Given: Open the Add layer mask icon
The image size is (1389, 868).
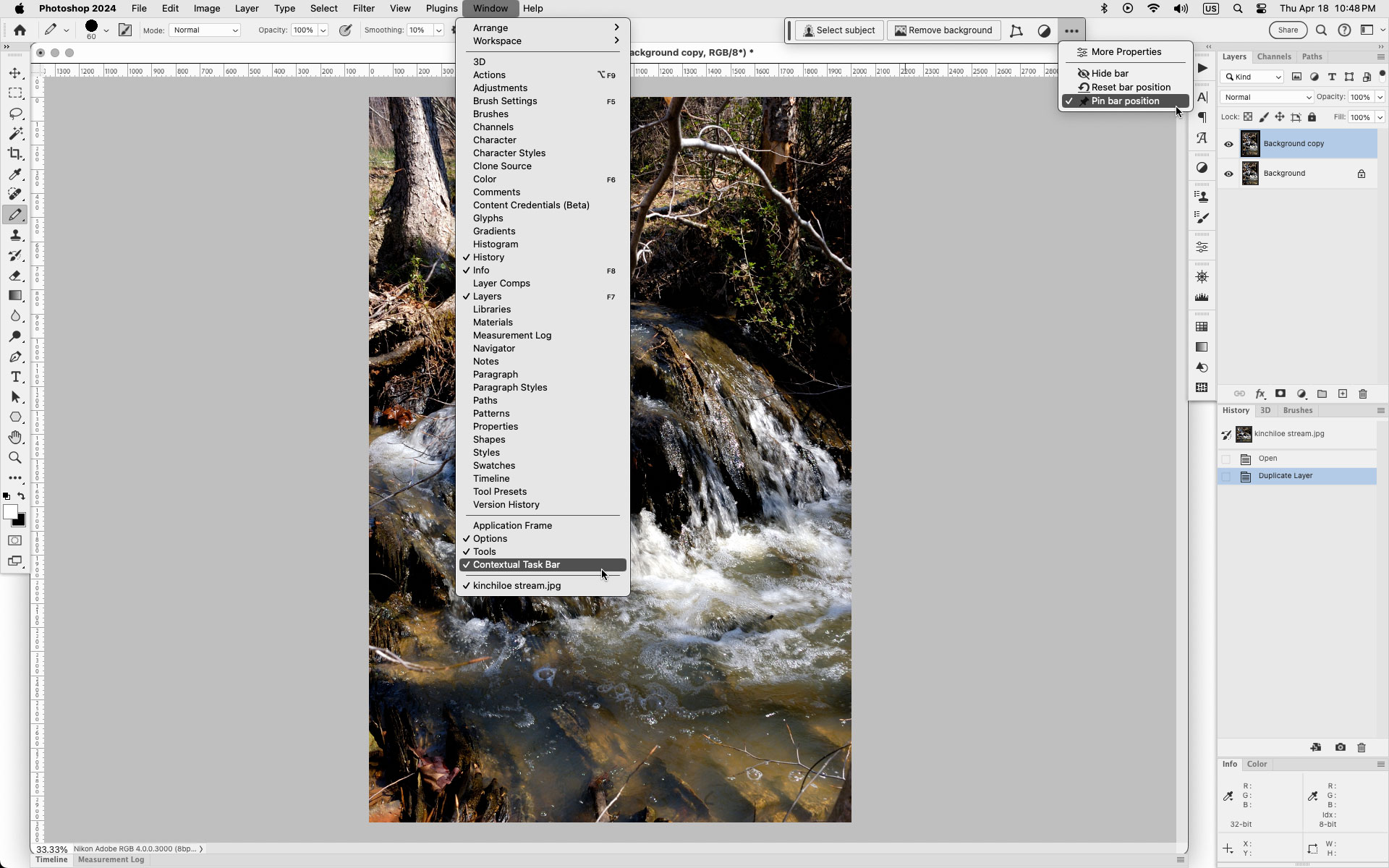Looking at the screenshot, I should pyautogui.click(x=1280, y=394).
